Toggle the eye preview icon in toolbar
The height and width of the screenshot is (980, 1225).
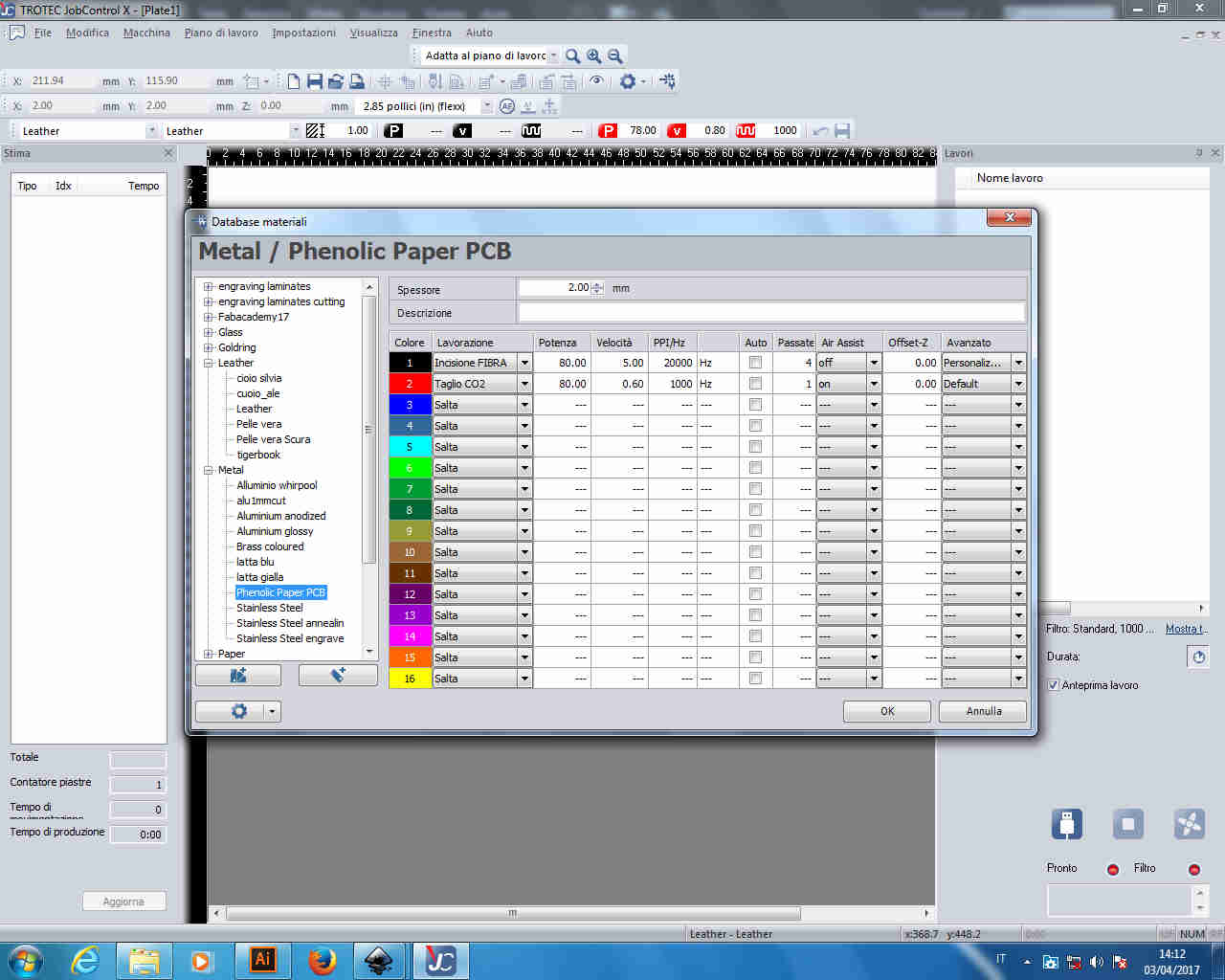pyautogui.click(x=596, y=81)
